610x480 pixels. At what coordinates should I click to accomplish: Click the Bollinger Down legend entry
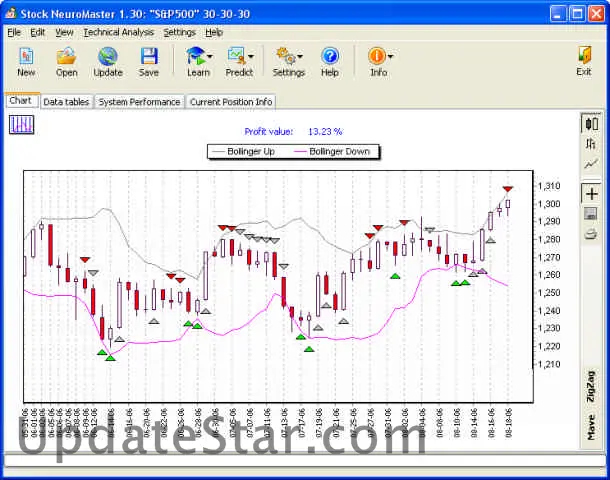[x=333, y=151]
